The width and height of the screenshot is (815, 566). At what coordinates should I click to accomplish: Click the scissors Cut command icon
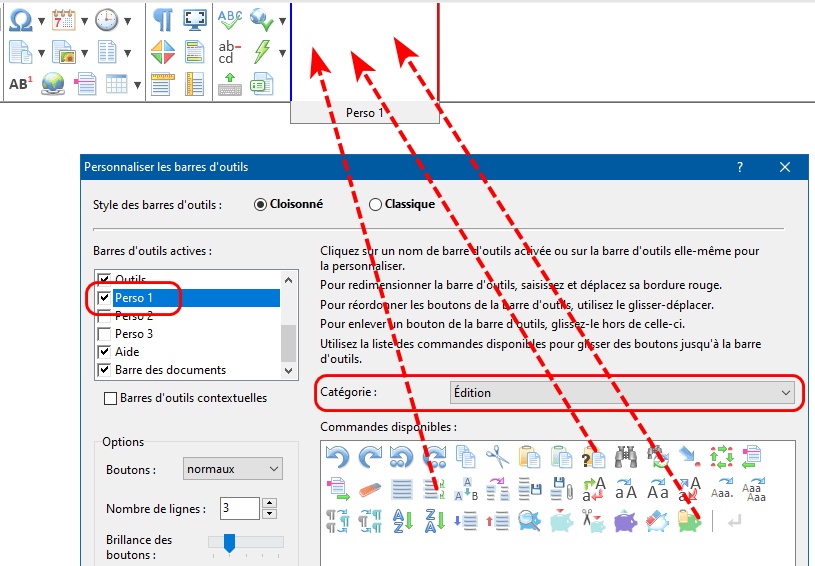pyautogui.click(x=497, y=458)
